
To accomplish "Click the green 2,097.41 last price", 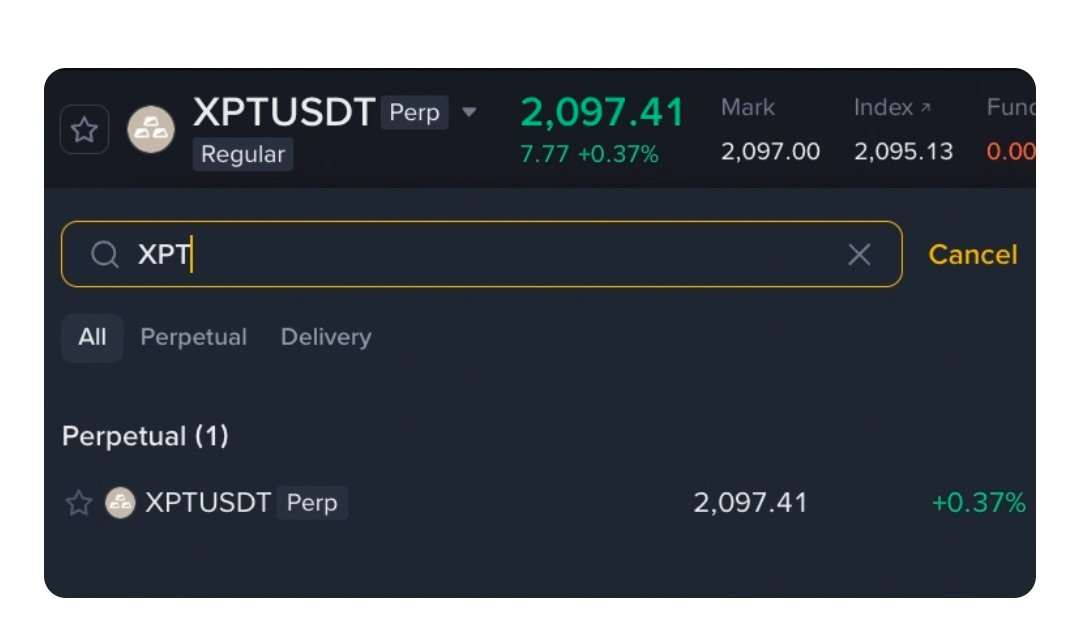I will point(602,113).
